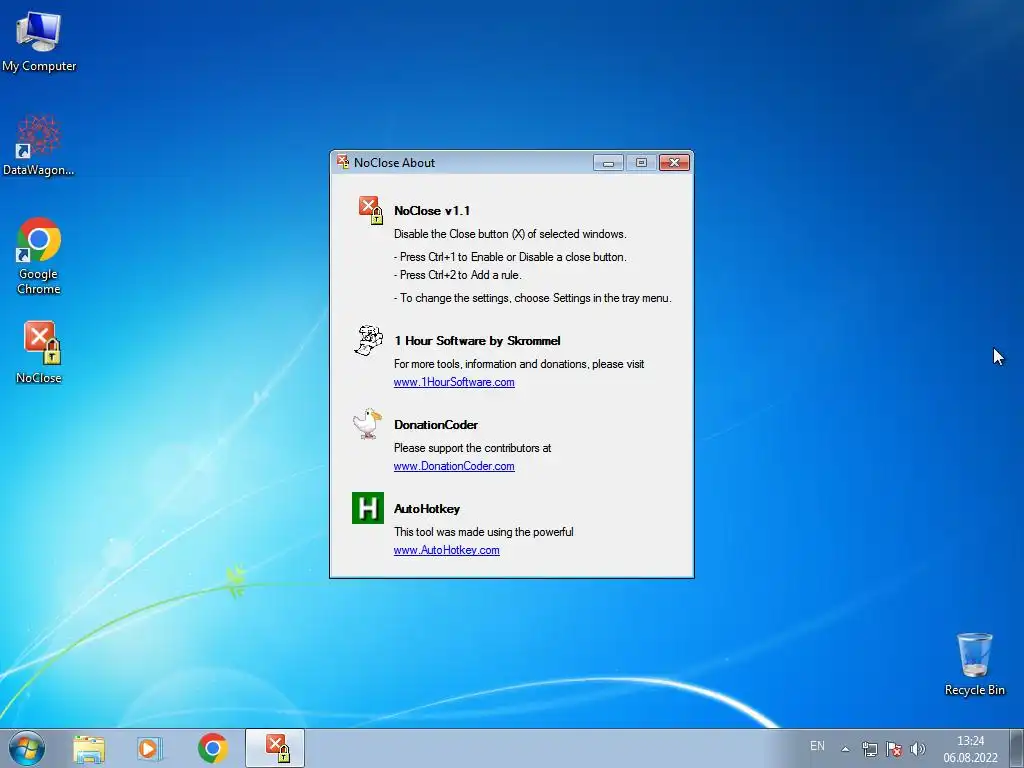This screenshot has width=1024, height=768.
Task: Select the NoClose taskbar button
Action: (x=275, y=748)
